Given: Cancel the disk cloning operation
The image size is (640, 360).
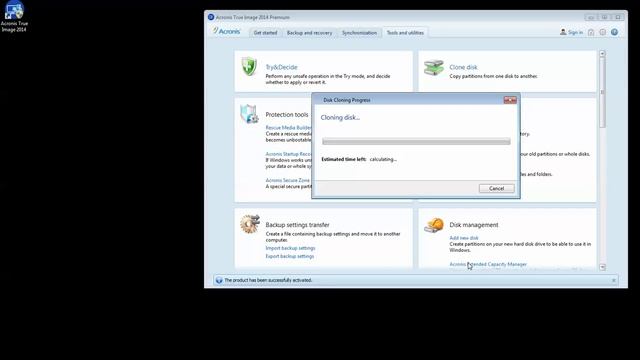Looking at the screenshot, I should (496, 188).
